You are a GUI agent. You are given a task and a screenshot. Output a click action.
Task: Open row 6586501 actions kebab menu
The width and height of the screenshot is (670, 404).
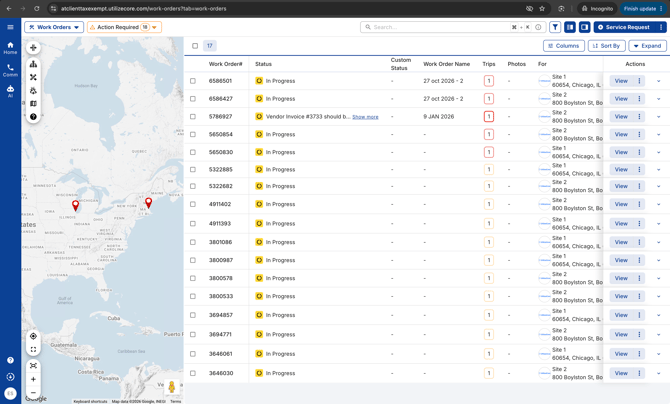639,81
